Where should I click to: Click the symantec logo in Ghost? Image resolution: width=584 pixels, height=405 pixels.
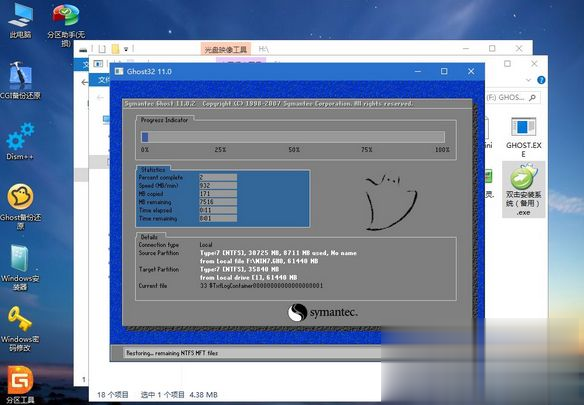coord(323,312)
